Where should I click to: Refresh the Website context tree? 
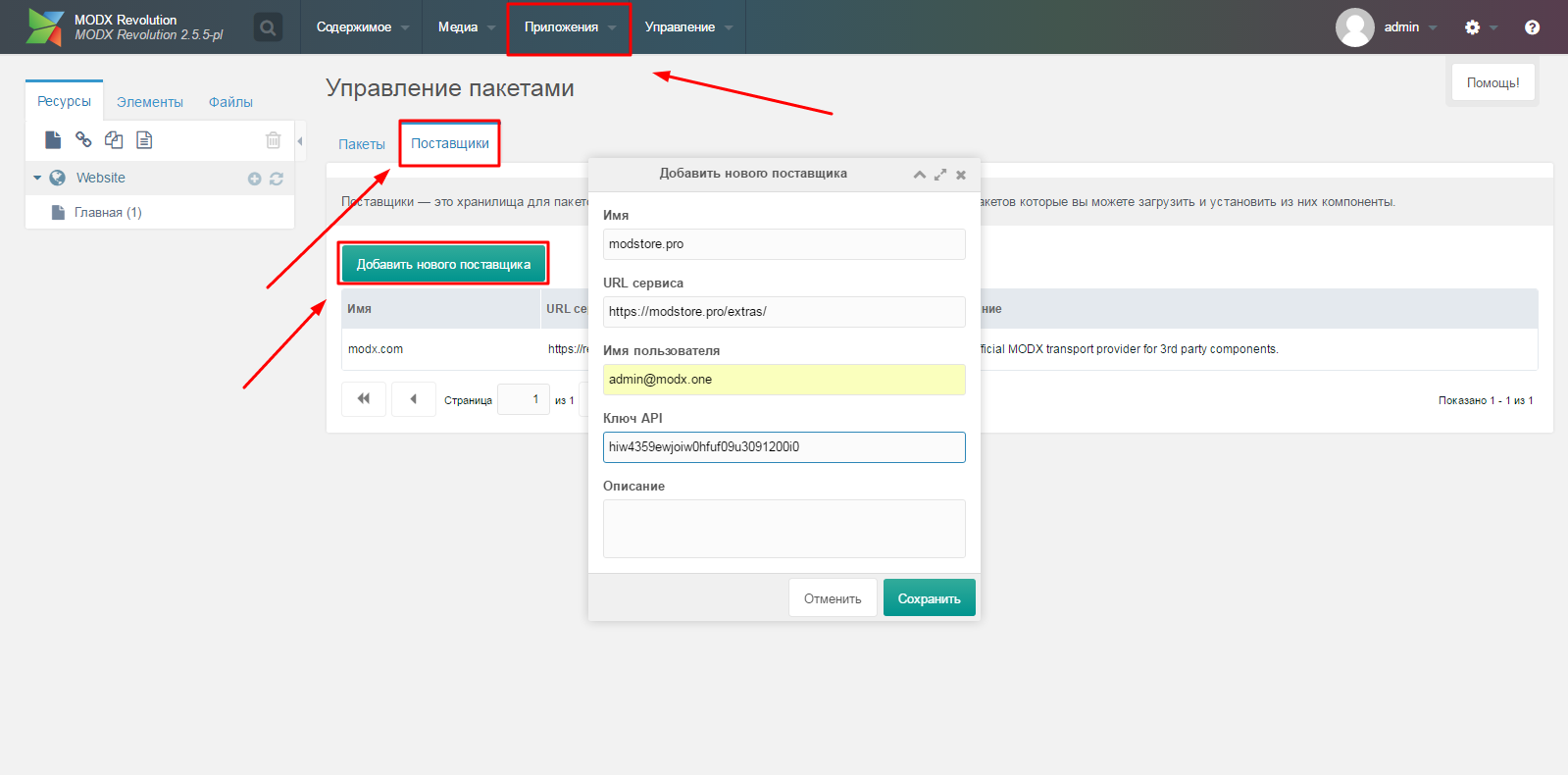tap(277, 179)
